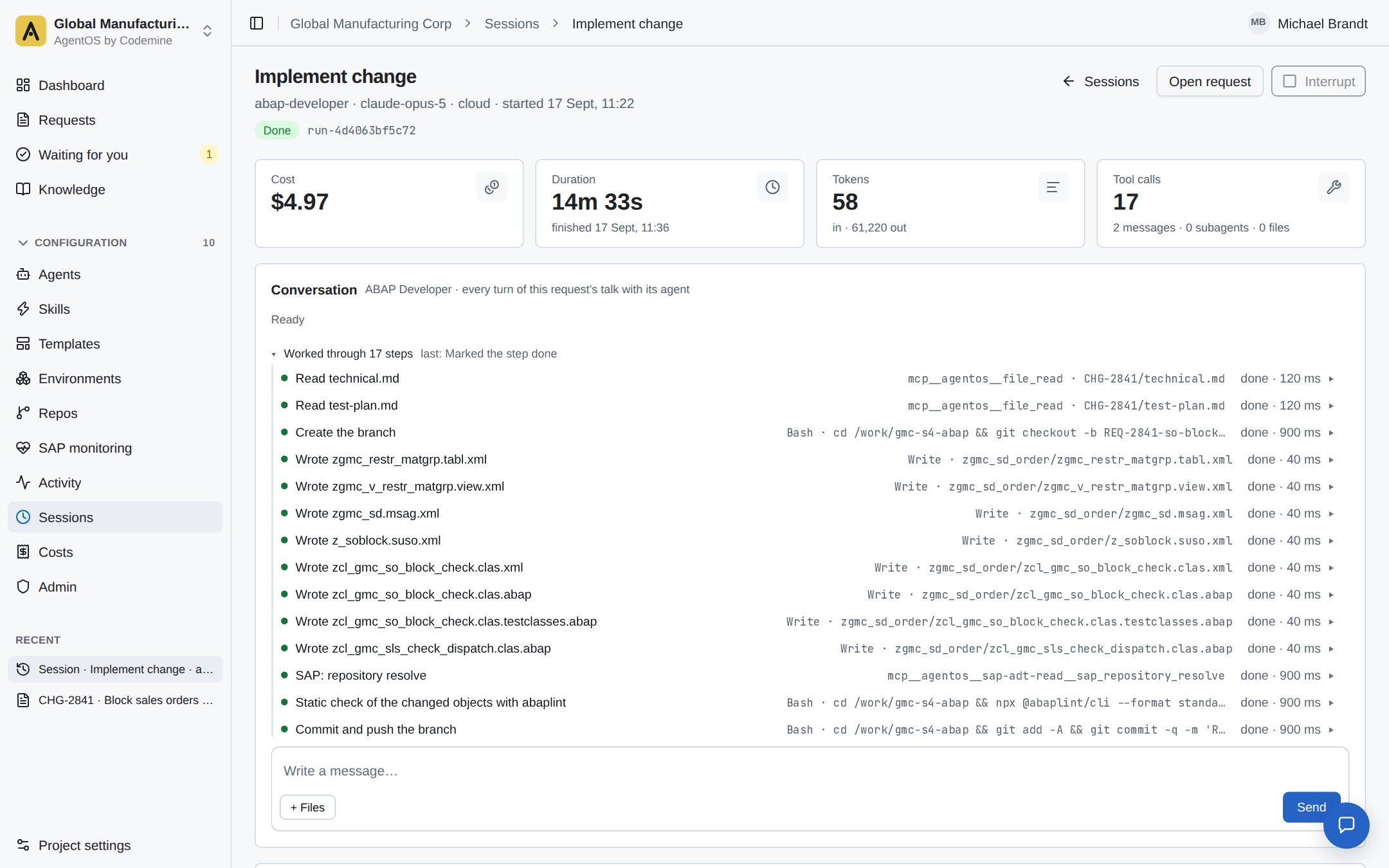Viewport: 1389px width, 868px height.
Task: Expand the Commit and push step arrow
Action: point(1331,730)
